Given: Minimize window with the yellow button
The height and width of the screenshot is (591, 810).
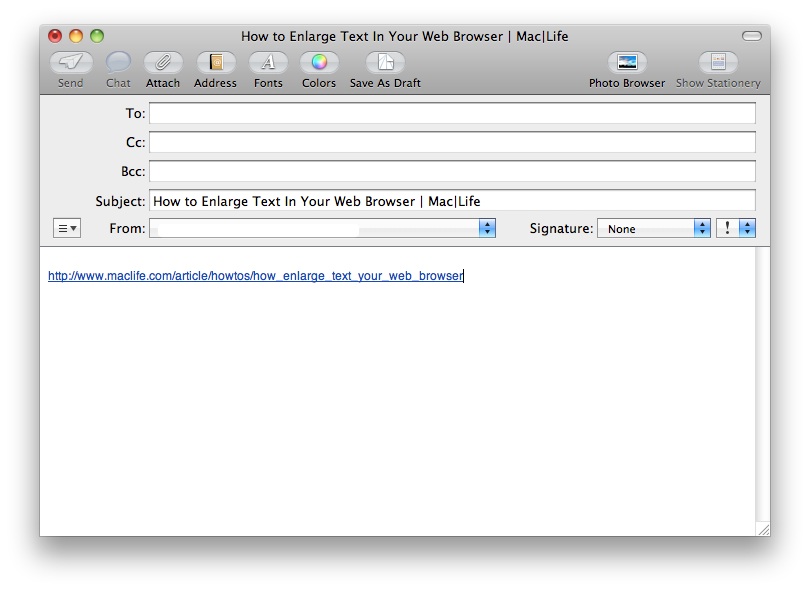Looking at the screenshot, I should coord(76,36).
